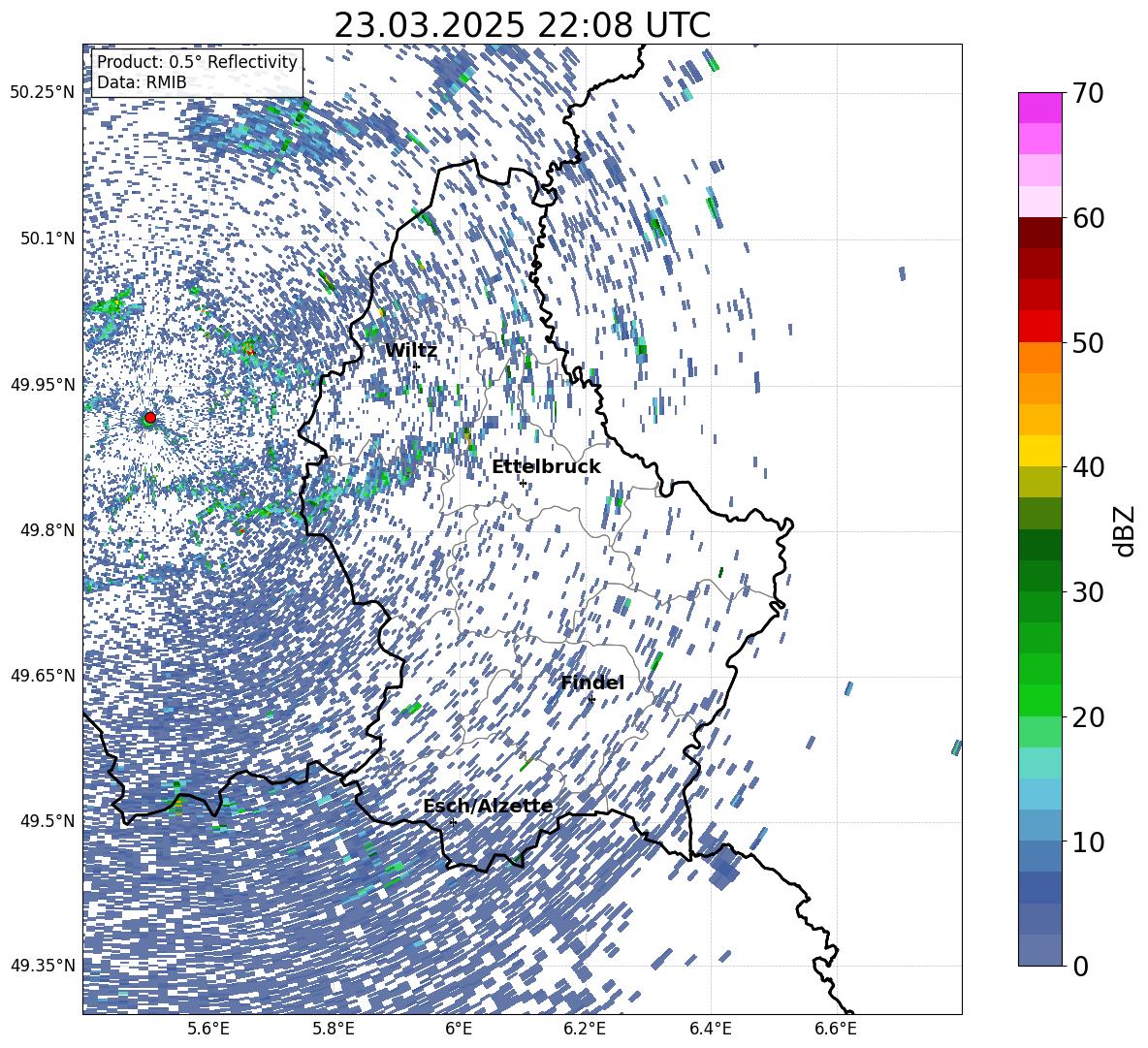This screenshot has width=1148, height=1048.
Task: Click the Findel station label
Action: 592,683
